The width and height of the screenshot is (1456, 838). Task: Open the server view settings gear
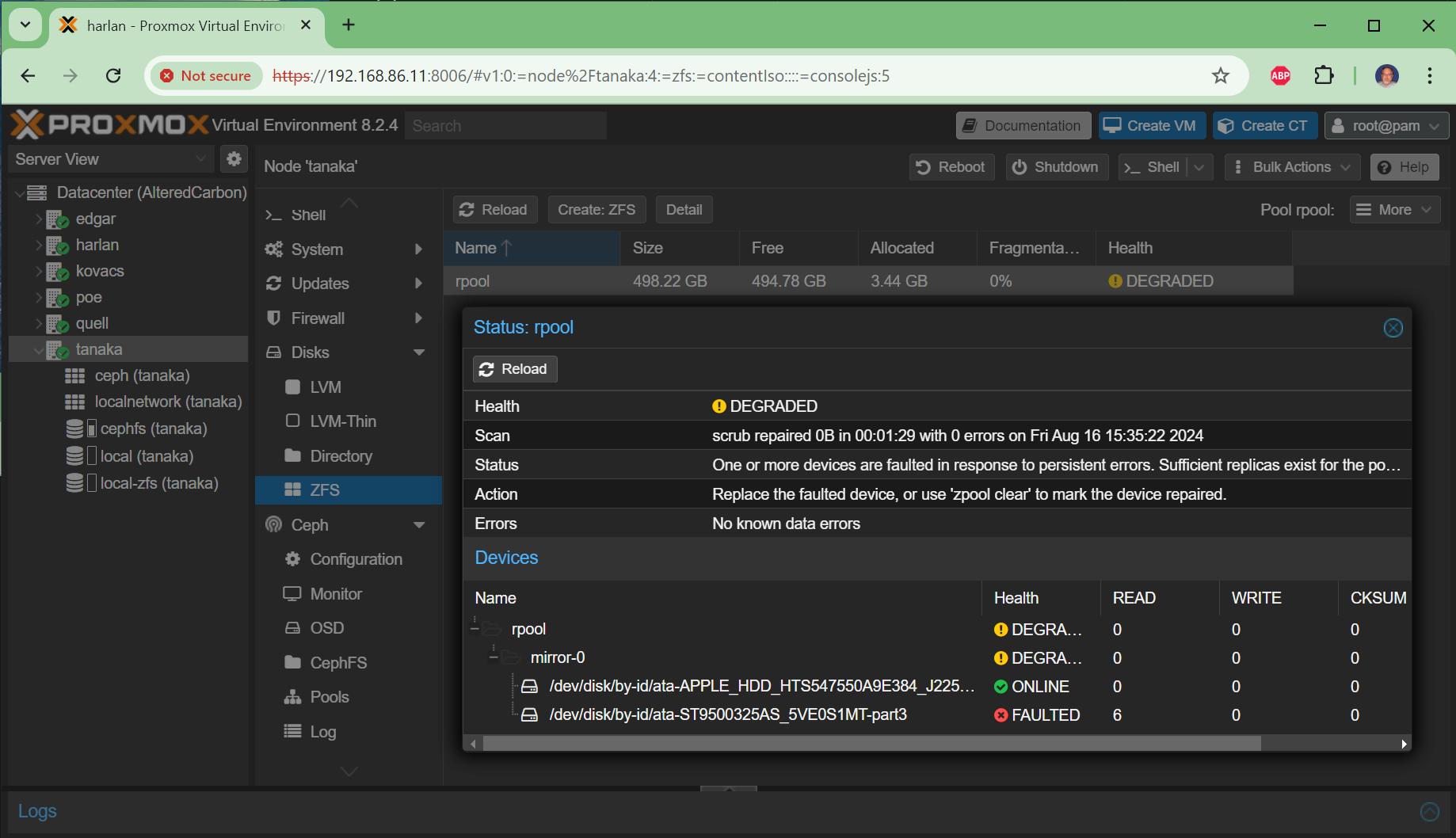[234, 159]
